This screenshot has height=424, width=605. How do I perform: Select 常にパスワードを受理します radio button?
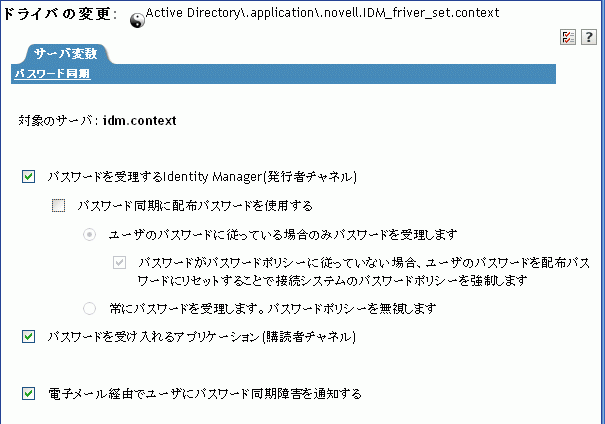pos(90,308)
